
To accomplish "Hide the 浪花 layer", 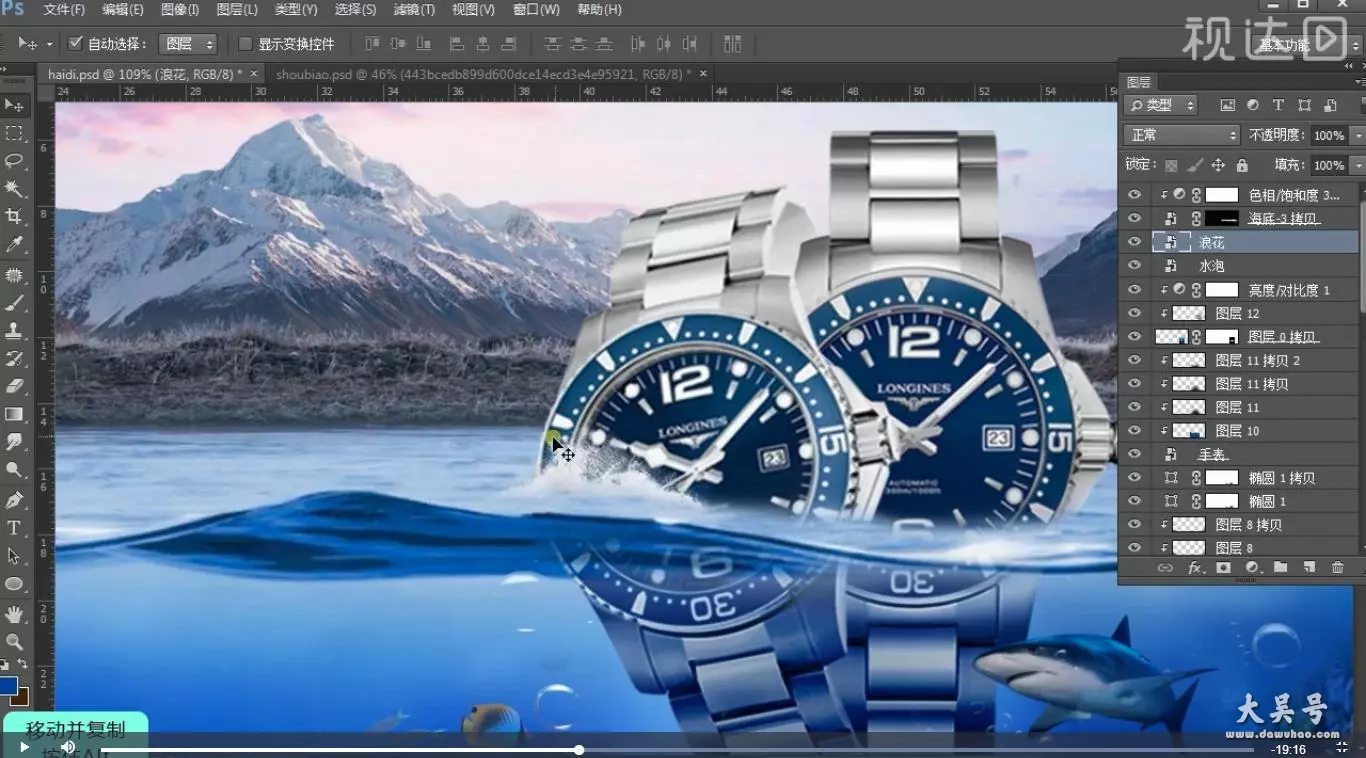I will pos(1134,242).
